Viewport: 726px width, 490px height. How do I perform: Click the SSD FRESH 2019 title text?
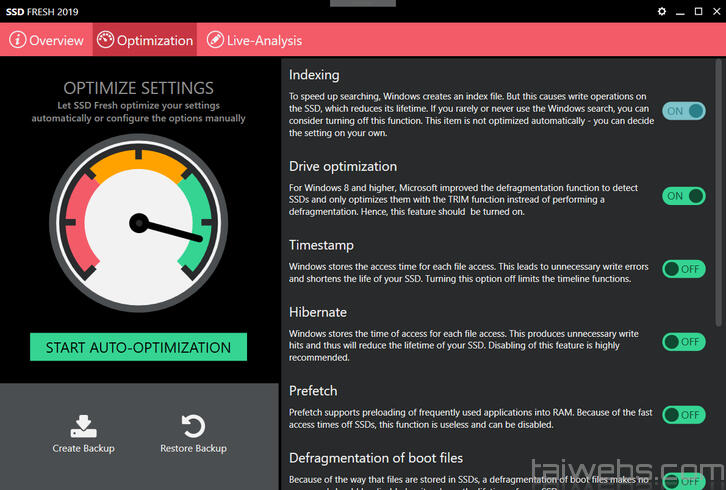tap(42, 12)
